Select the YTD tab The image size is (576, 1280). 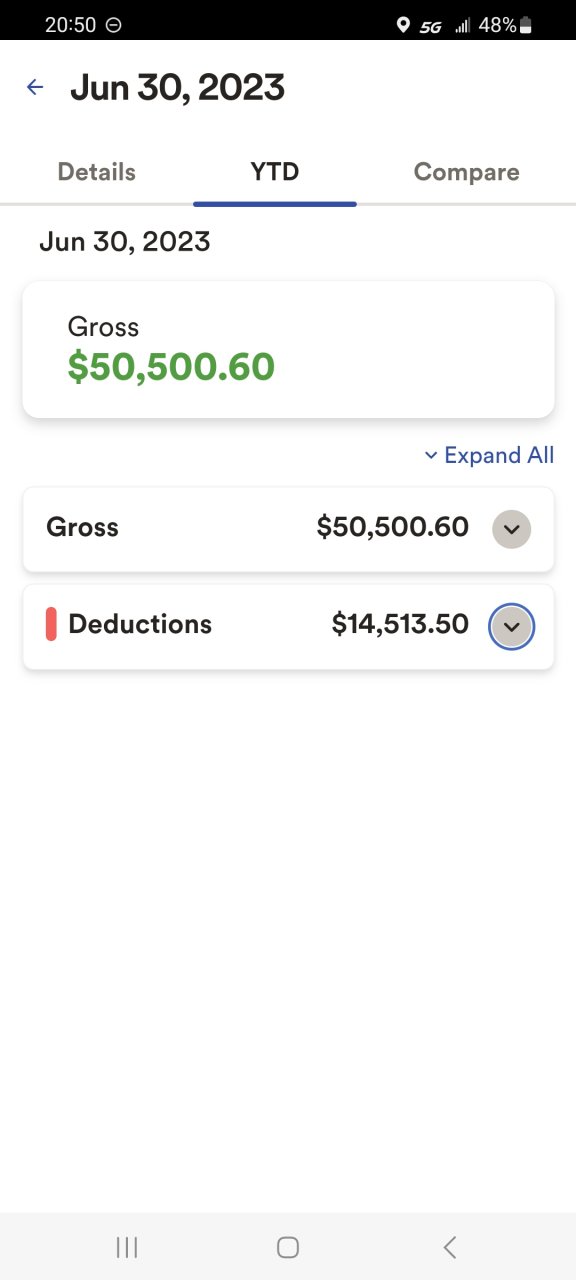pyautogui.click(x=275, y=172)
